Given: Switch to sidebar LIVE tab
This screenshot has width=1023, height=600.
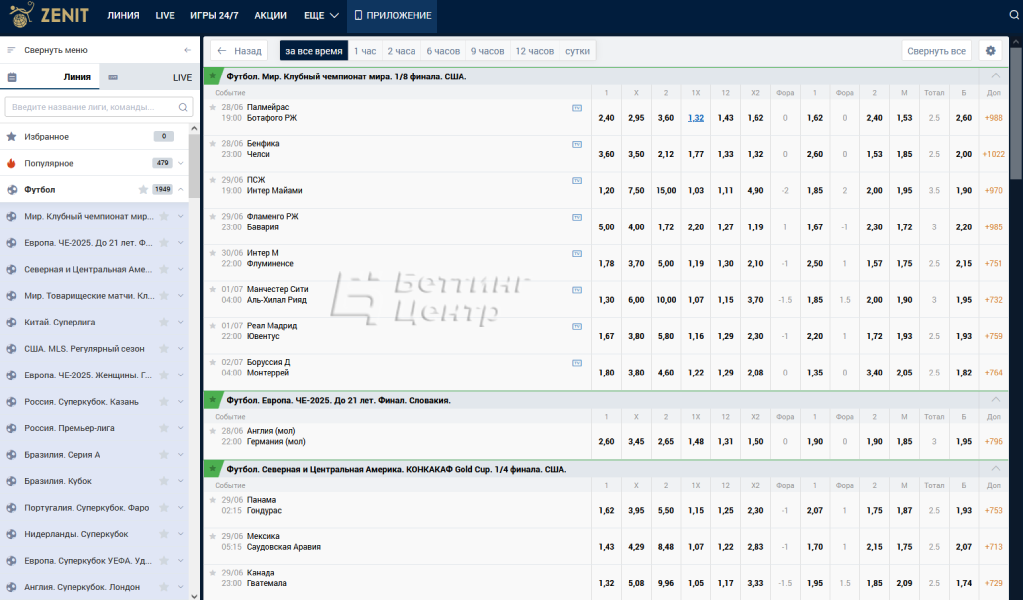Looking at the screenshot, I should click(149, 77).
